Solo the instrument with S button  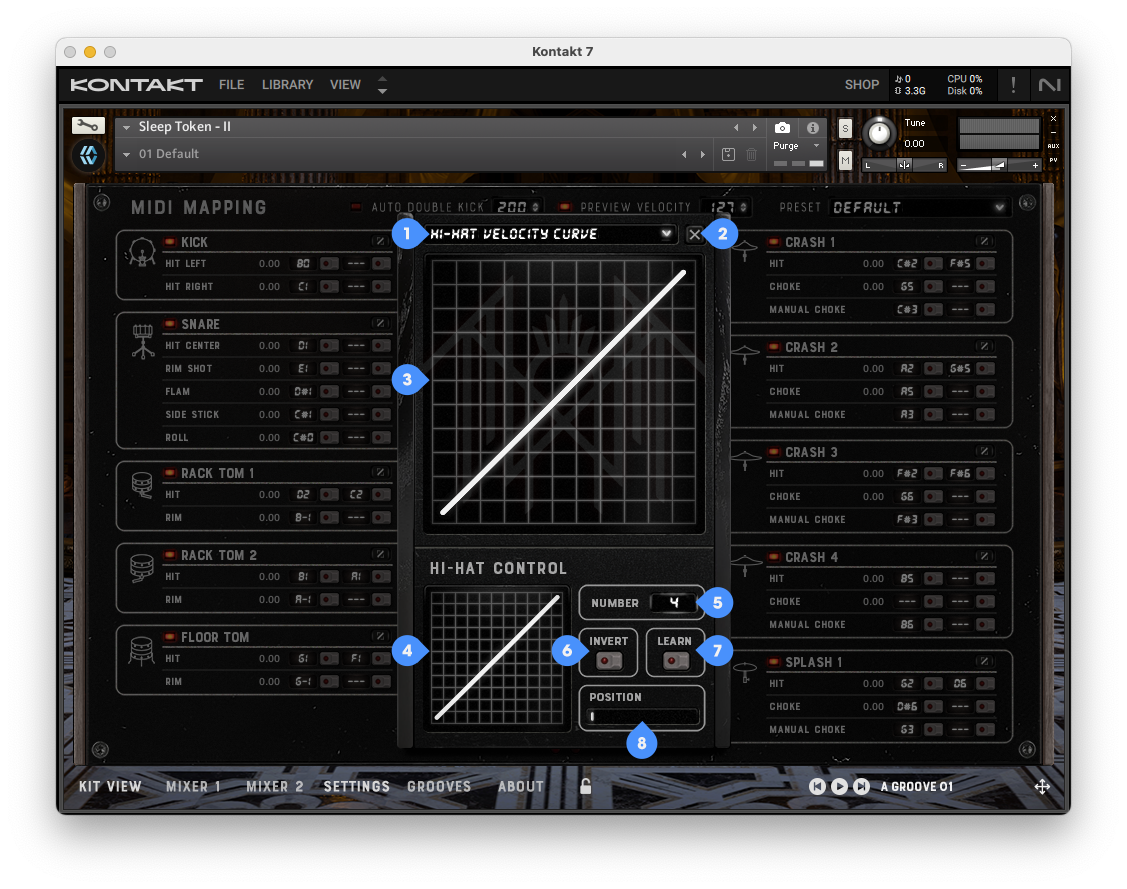pos(845,128)
